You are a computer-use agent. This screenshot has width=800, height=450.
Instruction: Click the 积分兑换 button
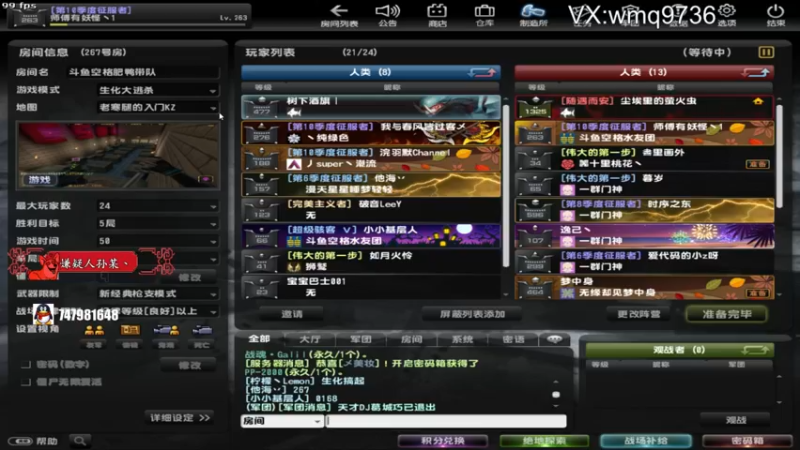point(442,441)
